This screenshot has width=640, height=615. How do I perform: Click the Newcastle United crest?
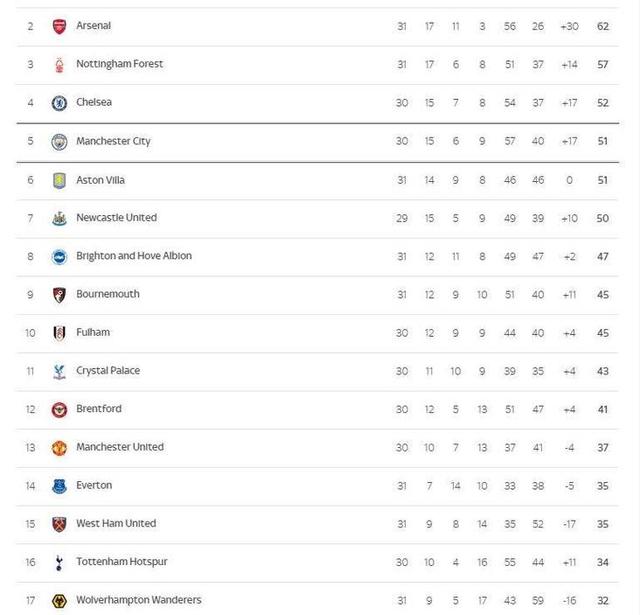pyautogui.click(x=59, y=218)
